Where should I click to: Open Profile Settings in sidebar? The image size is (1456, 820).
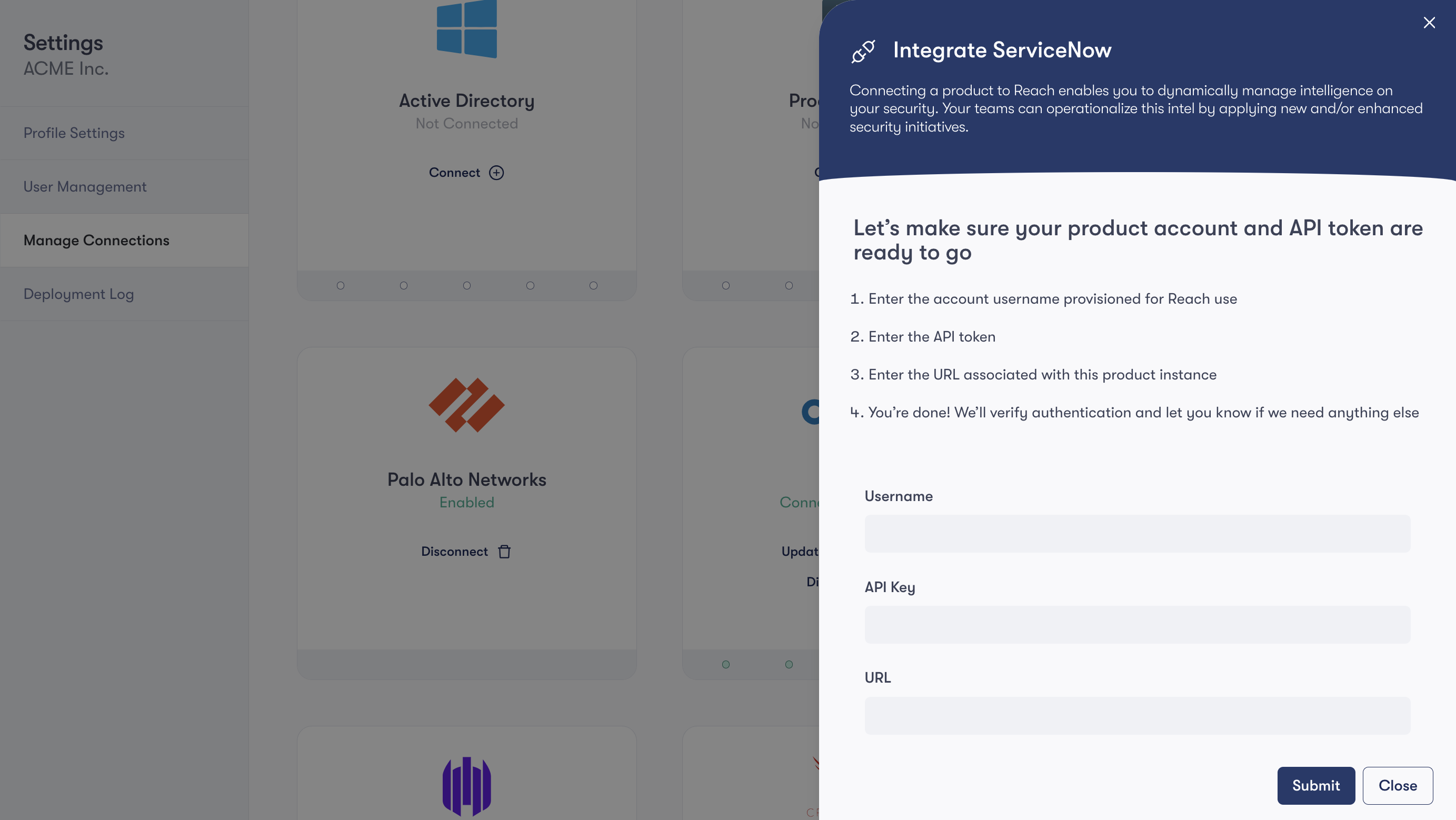coord(124,133)
